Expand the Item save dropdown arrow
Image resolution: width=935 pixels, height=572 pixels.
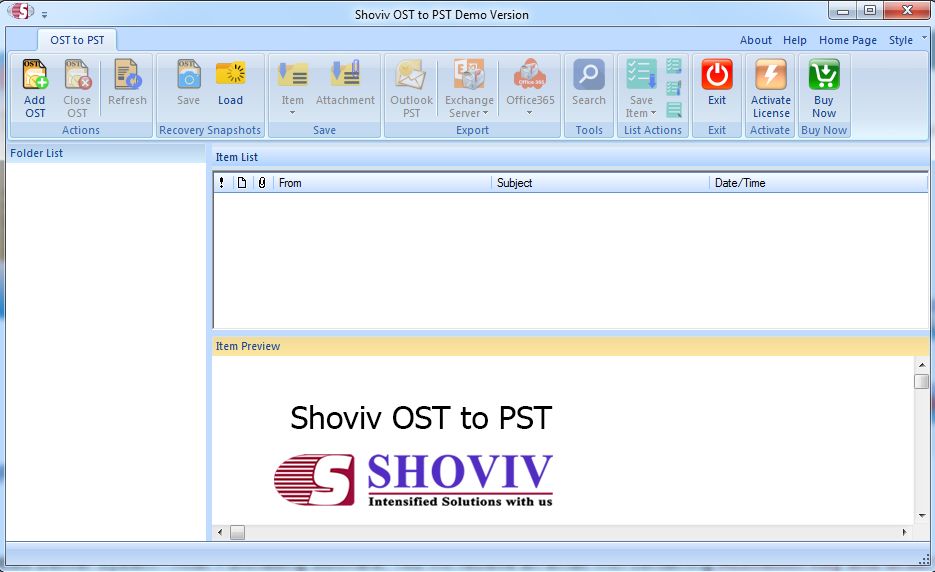[292, 112]
